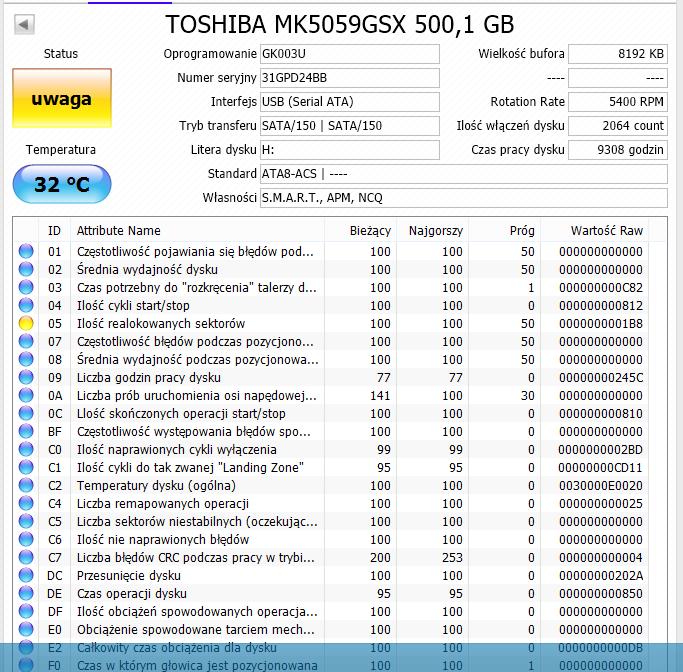Screen dimensions: 683x672
Task: Click the Najgorszy column header
Action: (x=432, y=230)
